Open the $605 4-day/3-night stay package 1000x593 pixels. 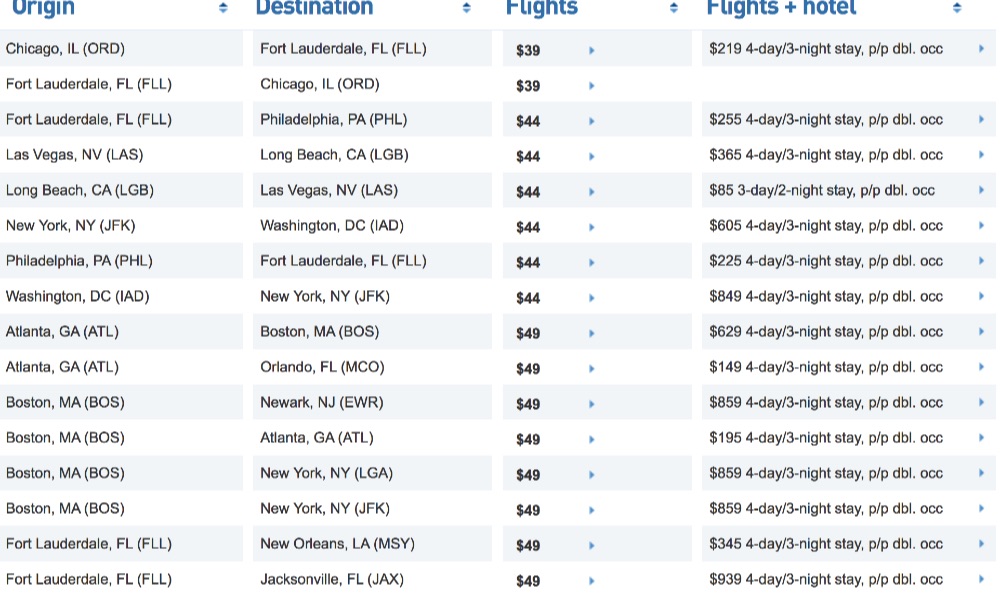pyautogui.click(x=825, y=226)
